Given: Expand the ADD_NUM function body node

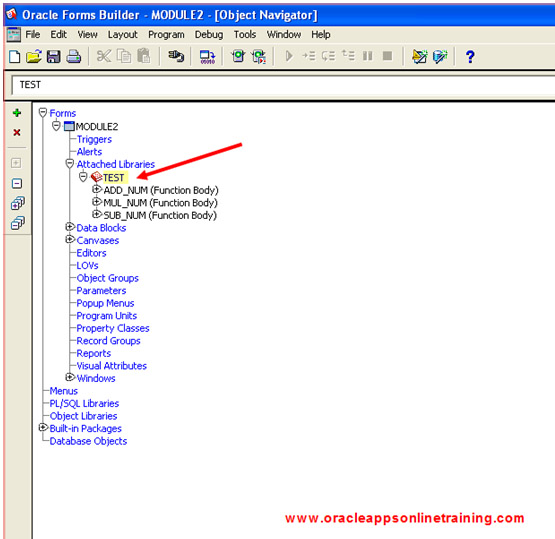Looking at the screenshot, I should click(x=97, y=190).
